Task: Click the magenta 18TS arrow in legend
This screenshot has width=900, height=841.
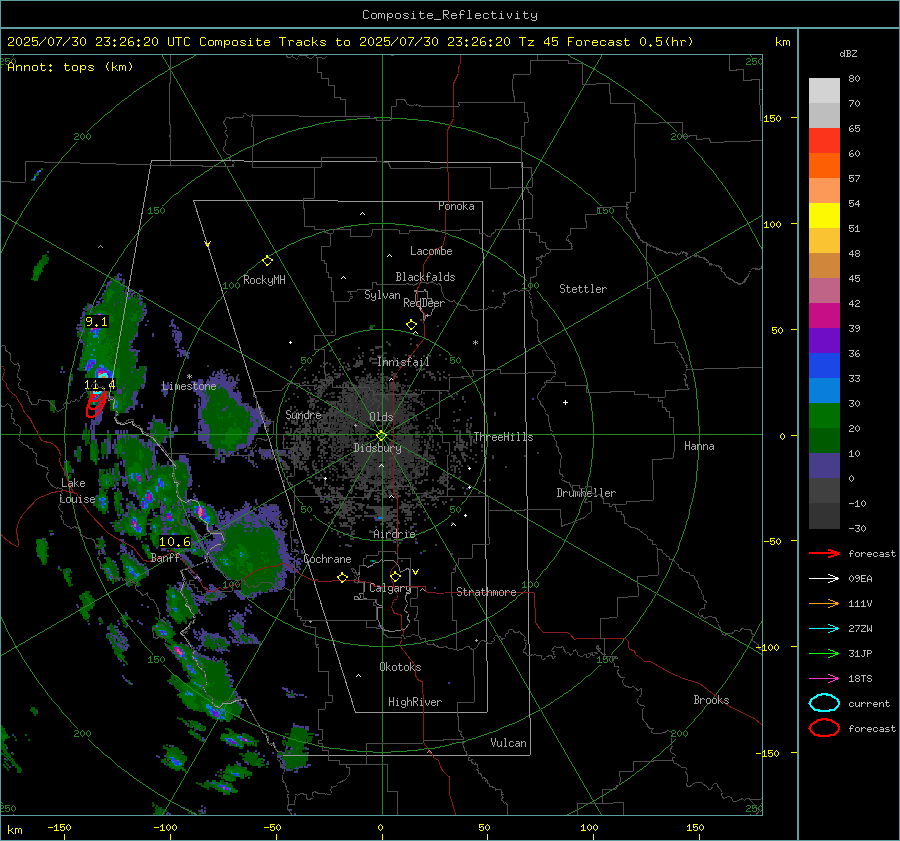Action: (x=824, y=679)
